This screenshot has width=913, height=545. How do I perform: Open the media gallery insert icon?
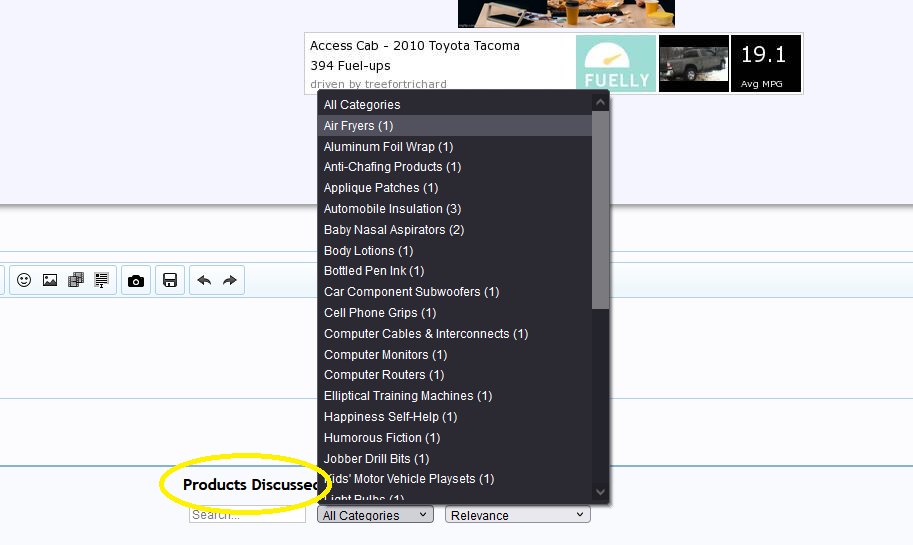pyautogui.click(x=76, y=280)
